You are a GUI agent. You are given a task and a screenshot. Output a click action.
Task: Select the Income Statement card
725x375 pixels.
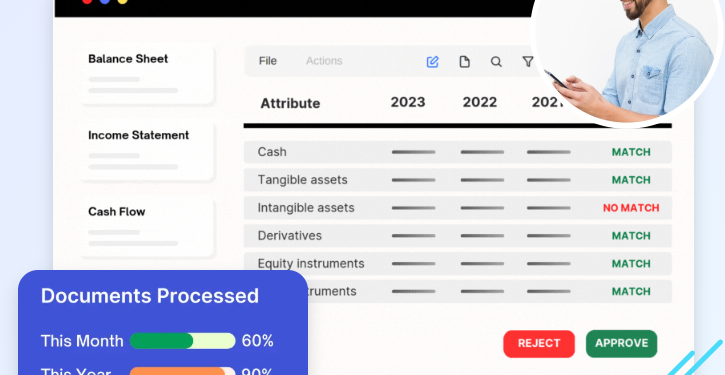(x=147, y=151)
